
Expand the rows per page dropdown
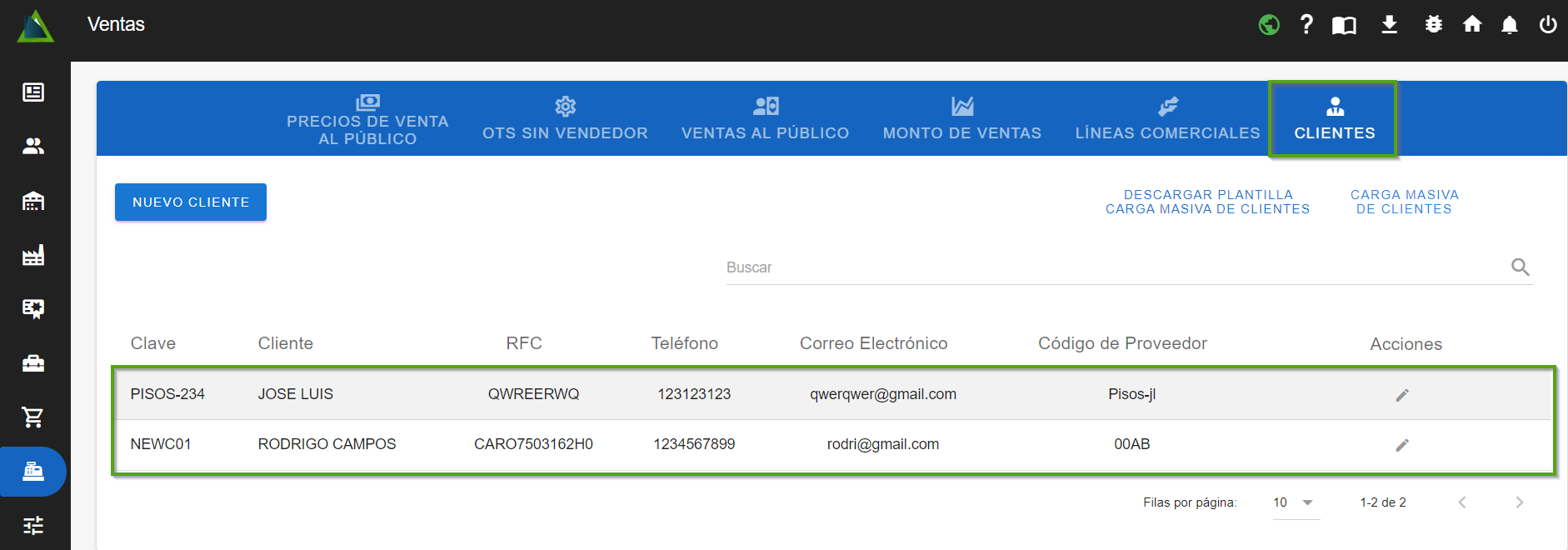pyautogui.click(x=1296, y=502)
